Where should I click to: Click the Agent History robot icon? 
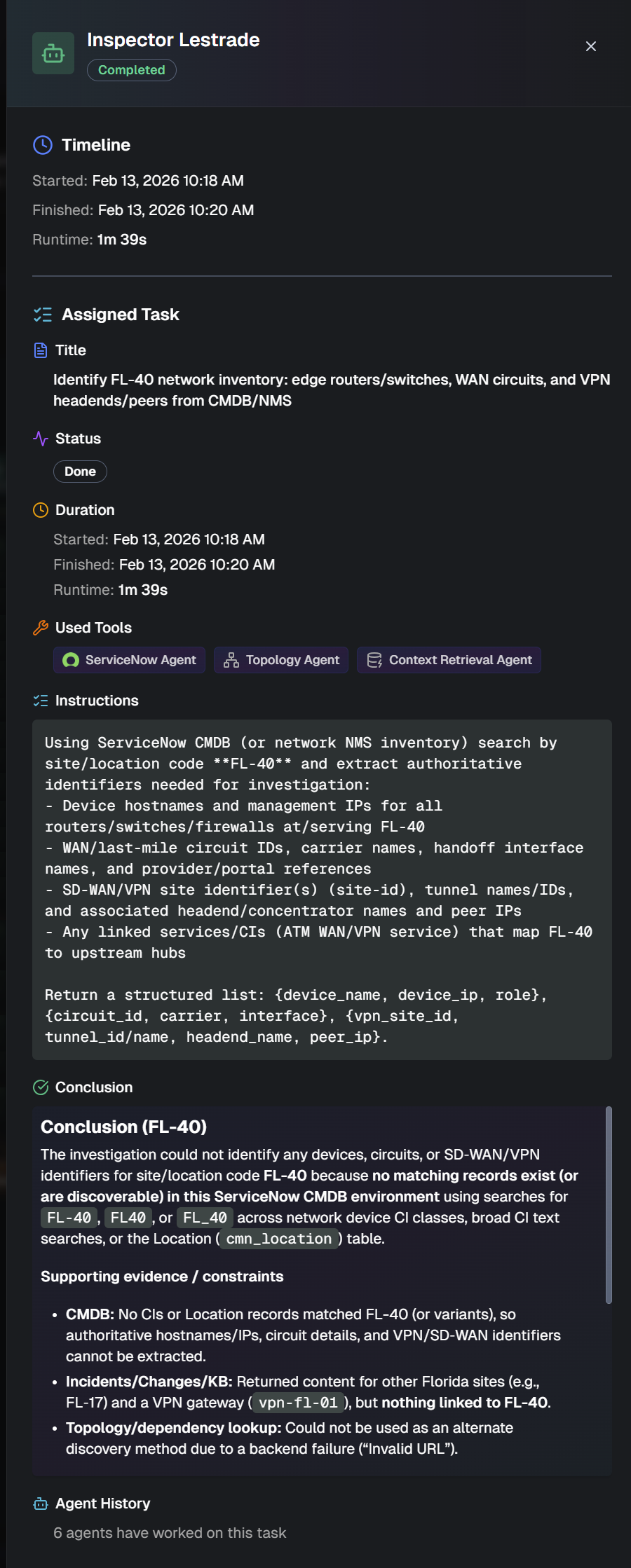(x=41, y=1504)
